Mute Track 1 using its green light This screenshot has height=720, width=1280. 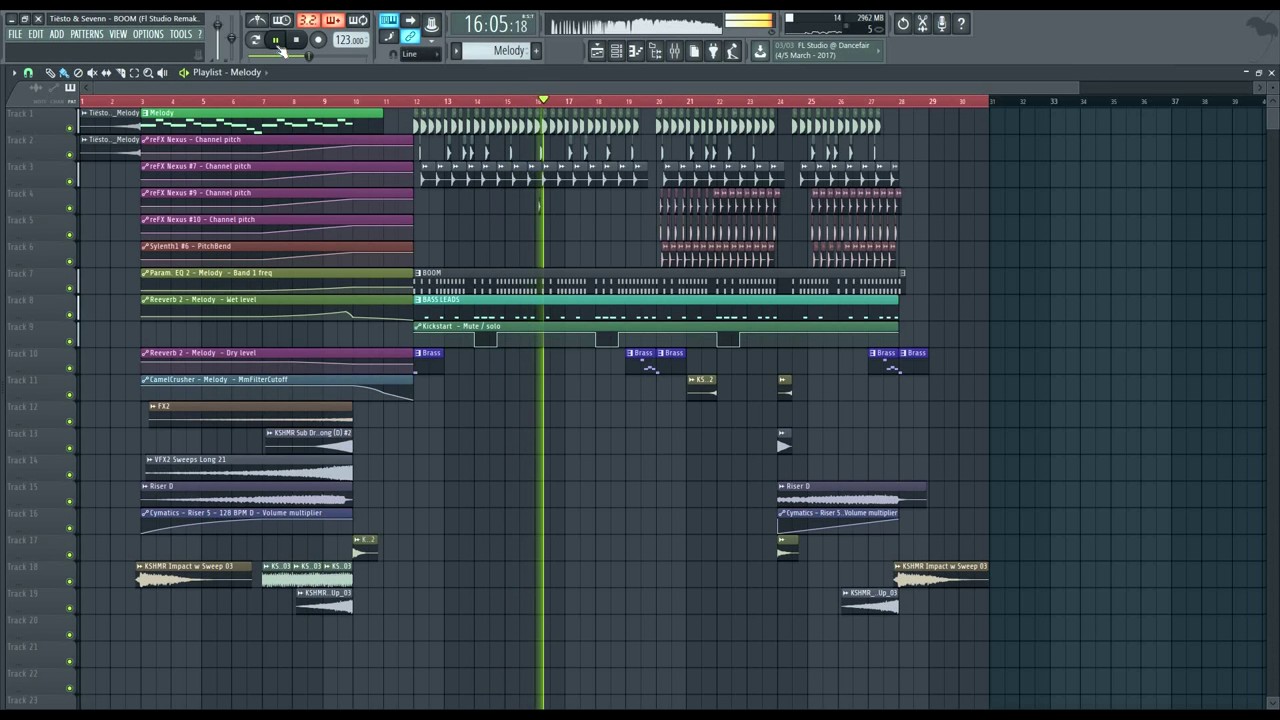point(70,128)
